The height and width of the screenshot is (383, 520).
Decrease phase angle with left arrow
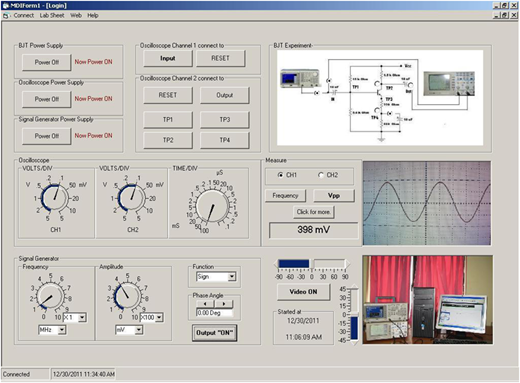pos(205,304)
